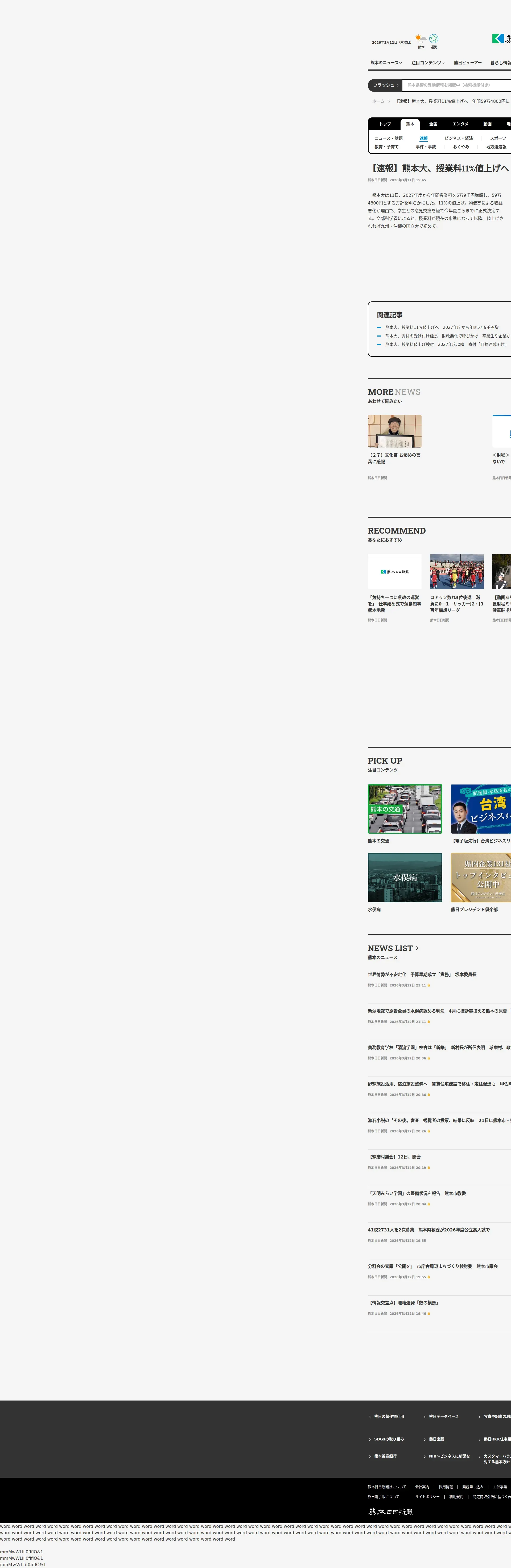Expand the 熊本のニュース dropdown menu

click(x=386, y=63)
